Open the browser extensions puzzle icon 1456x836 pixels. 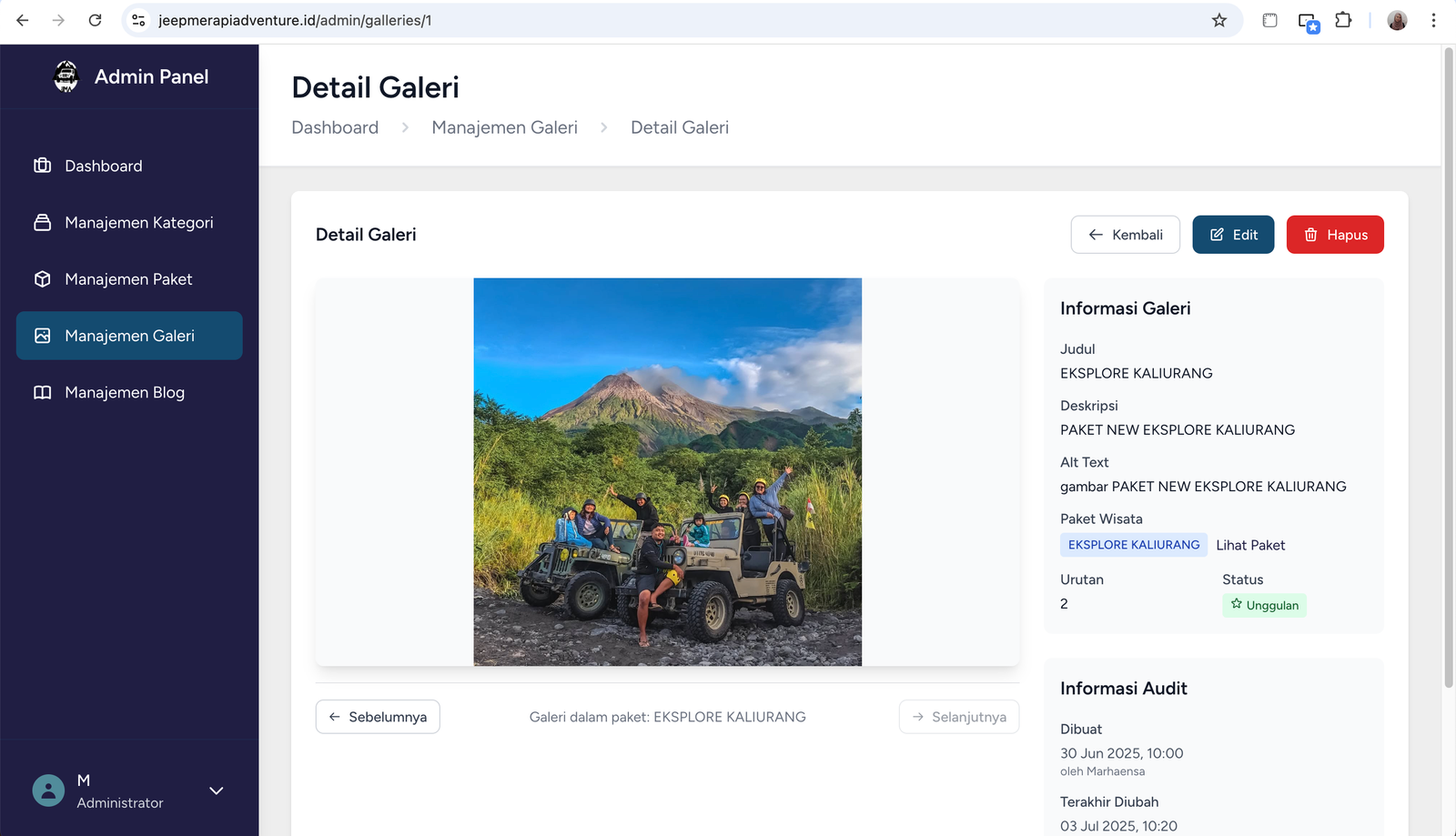click(x=1343, y=20)
